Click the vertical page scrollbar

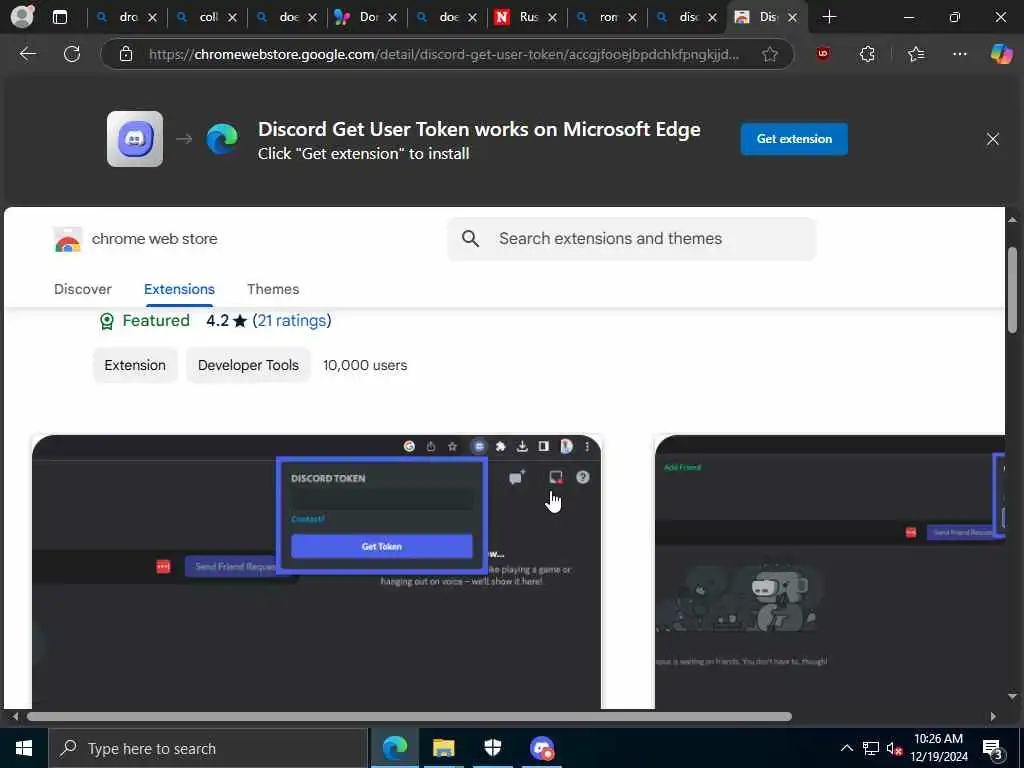click(x=1012, y=291)
